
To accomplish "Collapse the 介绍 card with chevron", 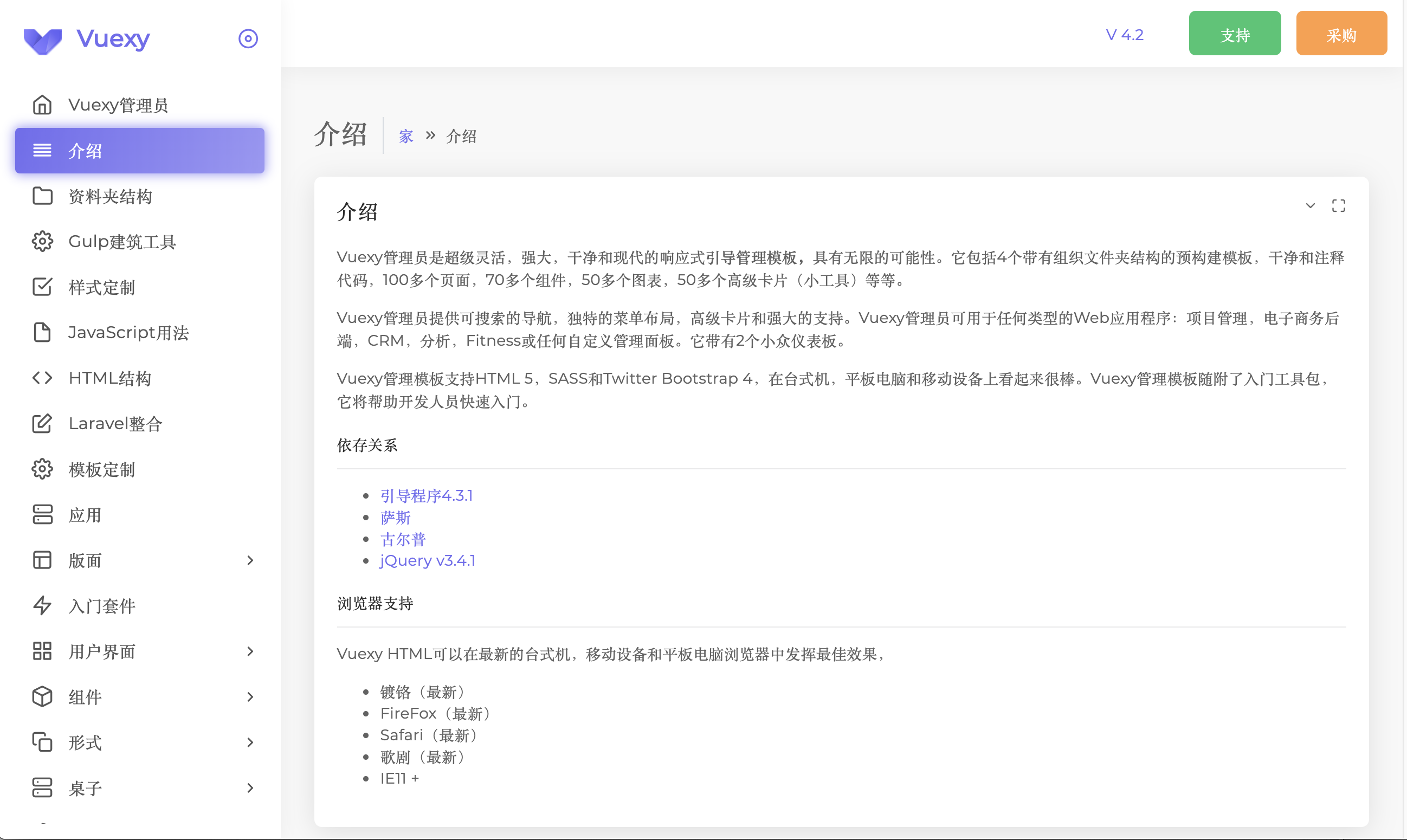I will [1310, 205].
